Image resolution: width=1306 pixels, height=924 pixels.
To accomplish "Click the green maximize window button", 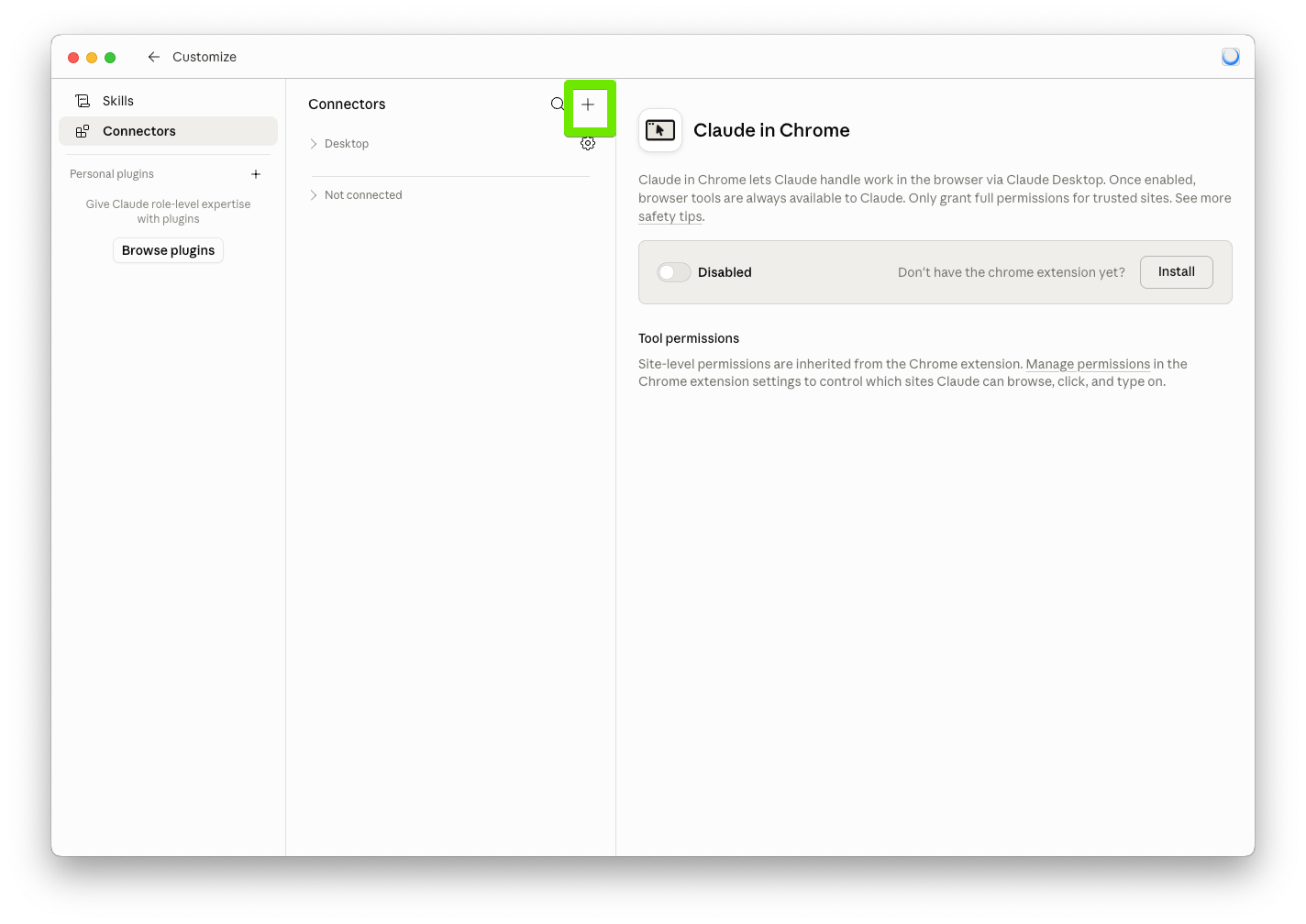I will point(110,58).
